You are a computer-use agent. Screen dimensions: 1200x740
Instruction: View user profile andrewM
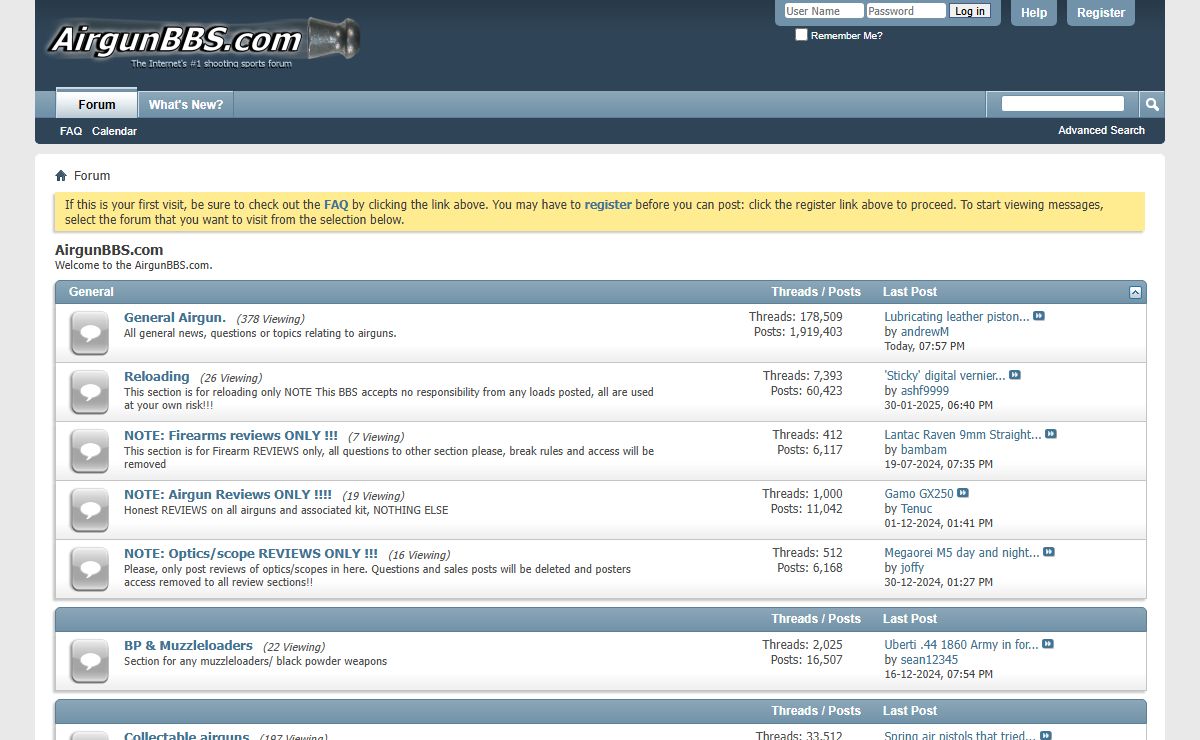coord(925,331)
